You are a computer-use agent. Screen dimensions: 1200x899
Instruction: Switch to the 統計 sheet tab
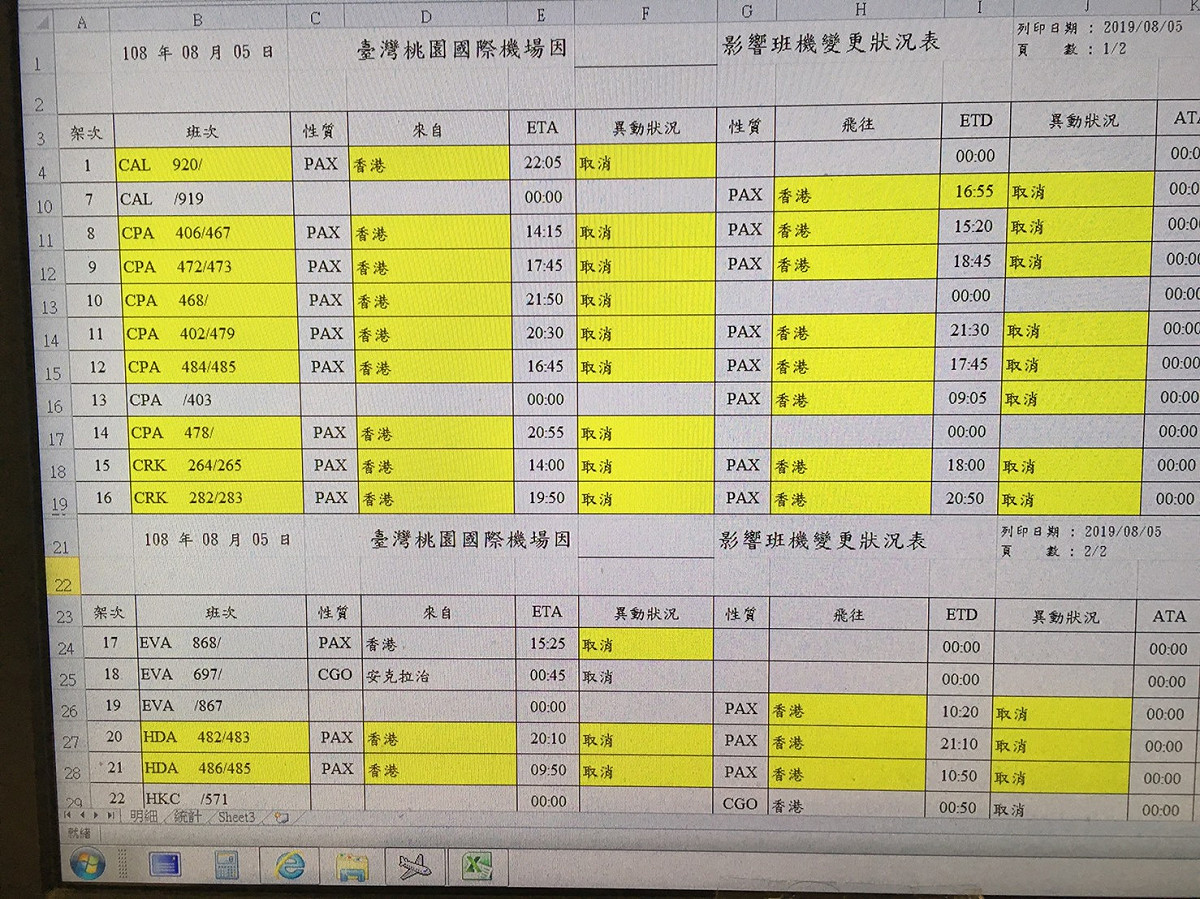click(187, 816)
